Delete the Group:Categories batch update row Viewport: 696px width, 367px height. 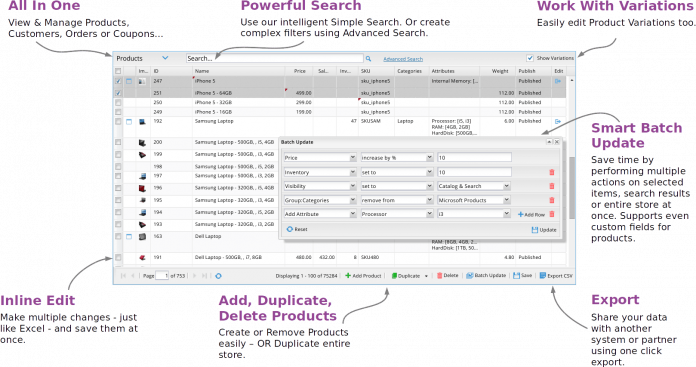[552, 200]
